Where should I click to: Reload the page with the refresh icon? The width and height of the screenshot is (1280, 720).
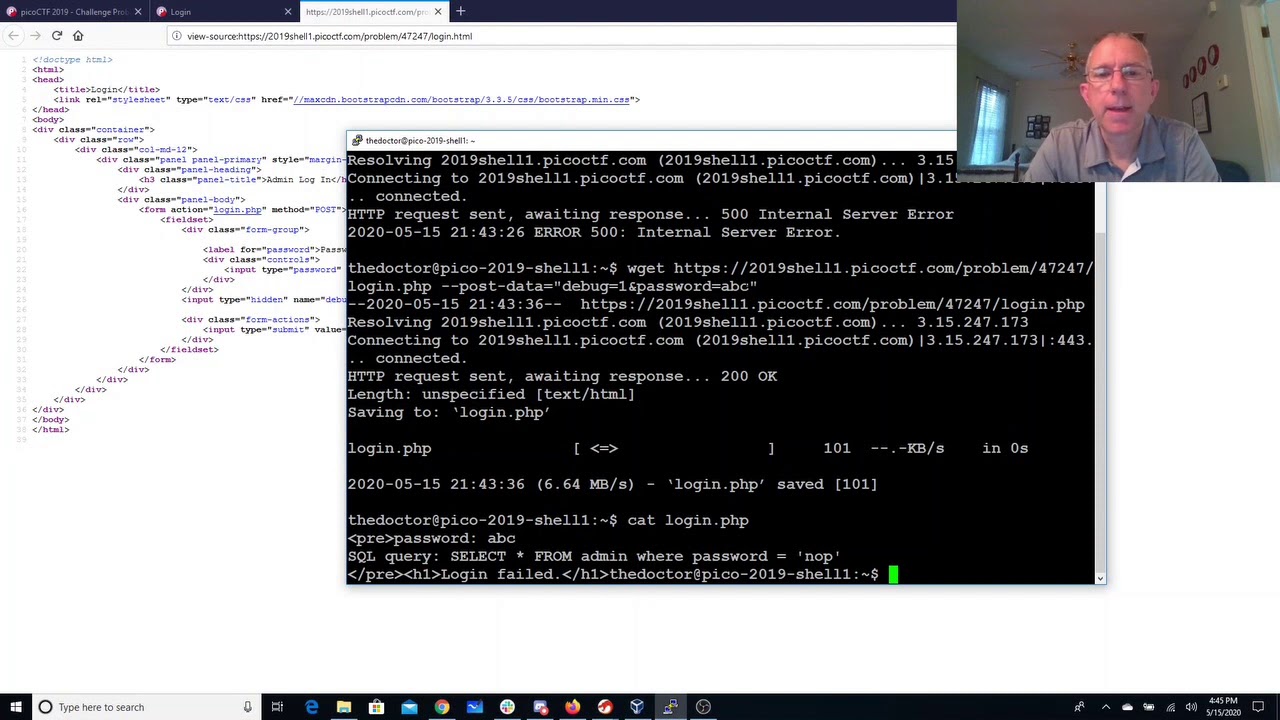[57, 36]
